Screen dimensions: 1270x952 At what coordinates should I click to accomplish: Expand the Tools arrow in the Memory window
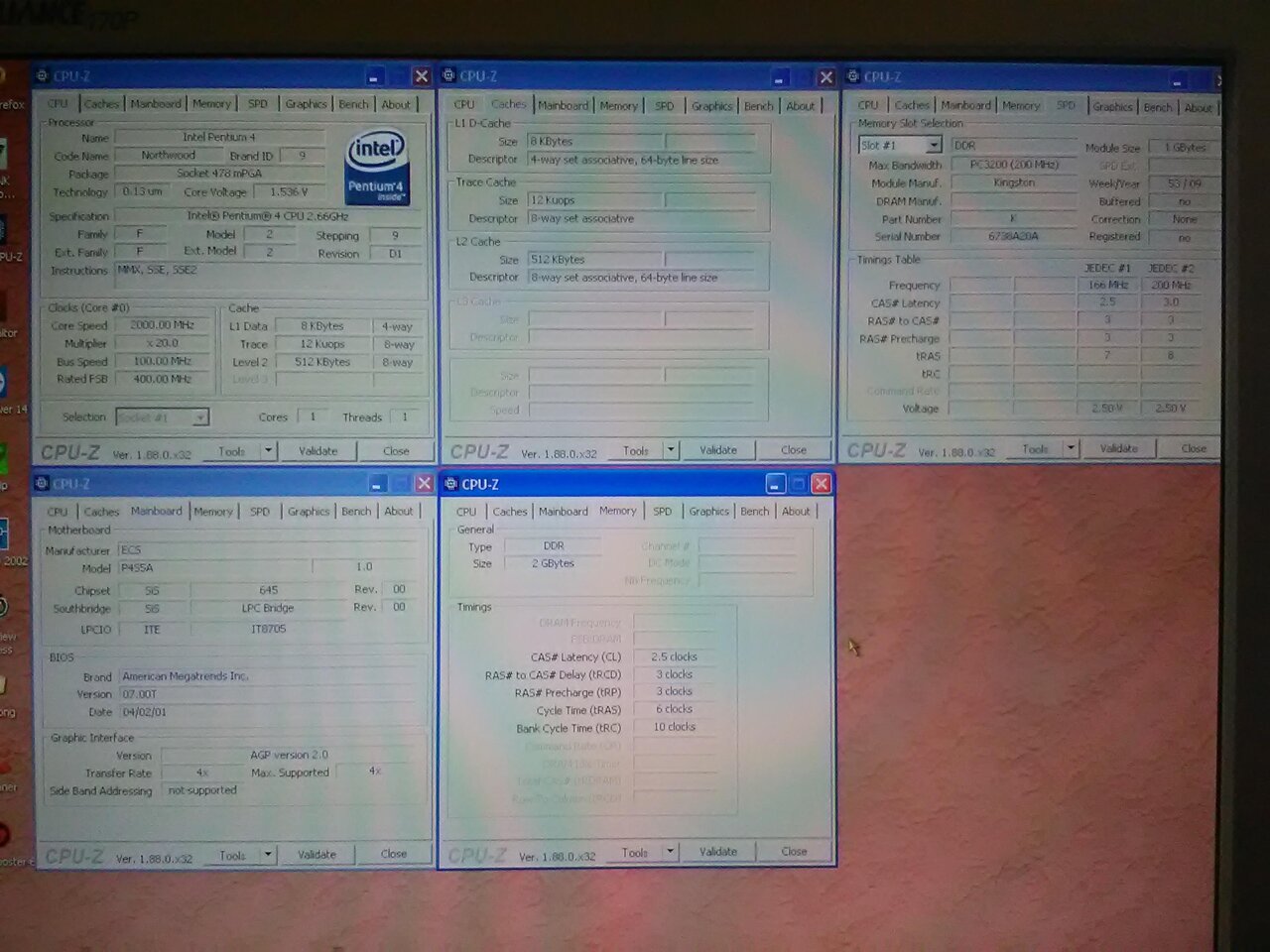(x=671, y=852)
